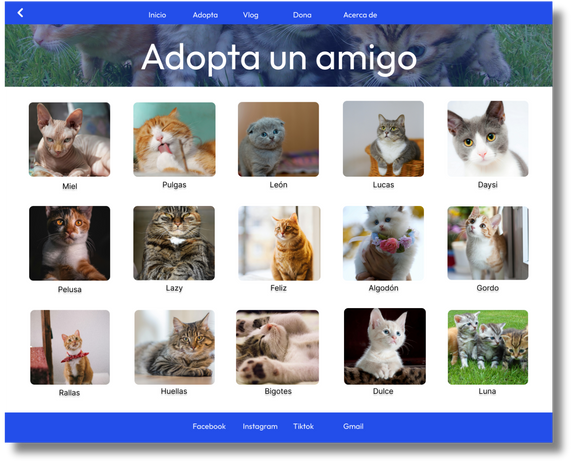Follow the Facebook footer link
This screenshot has height=464, width=576.
click(209, 427)
